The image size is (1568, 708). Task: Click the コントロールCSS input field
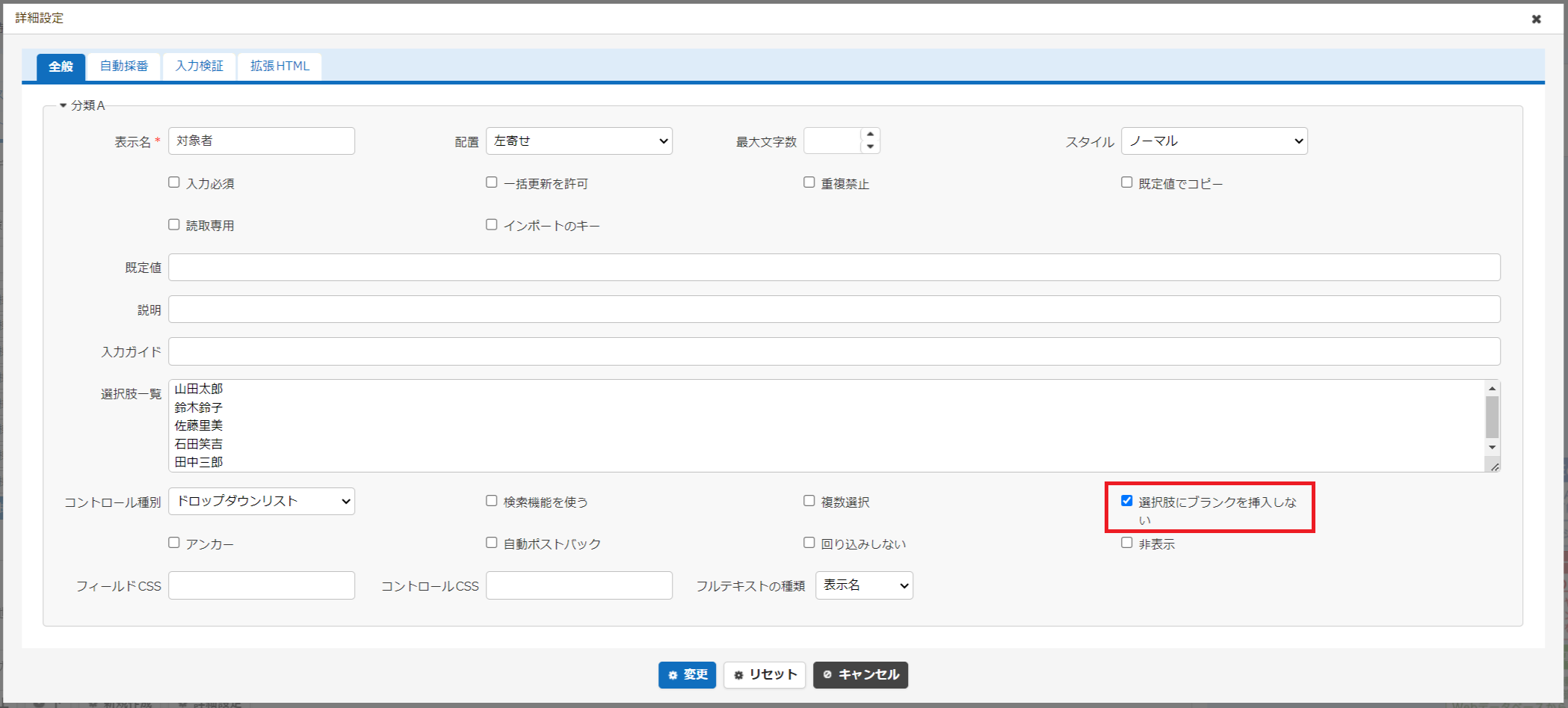pos(579,585)
